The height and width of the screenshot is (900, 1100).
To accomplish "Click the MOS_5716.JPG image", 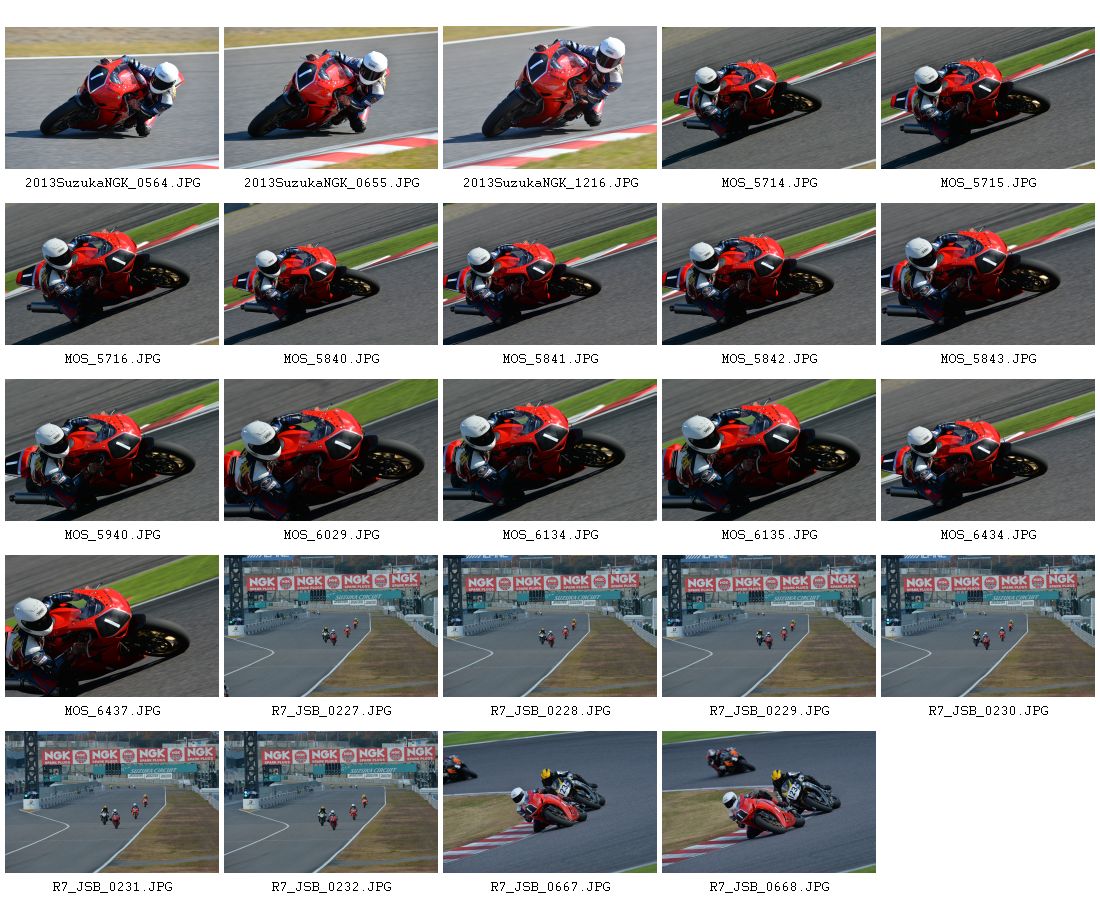I will click(x=112, y=274).
